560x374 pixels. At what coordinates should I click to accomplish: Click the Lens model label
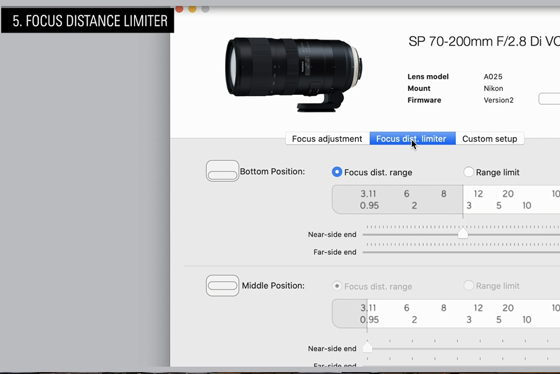[x=428, y=76]
